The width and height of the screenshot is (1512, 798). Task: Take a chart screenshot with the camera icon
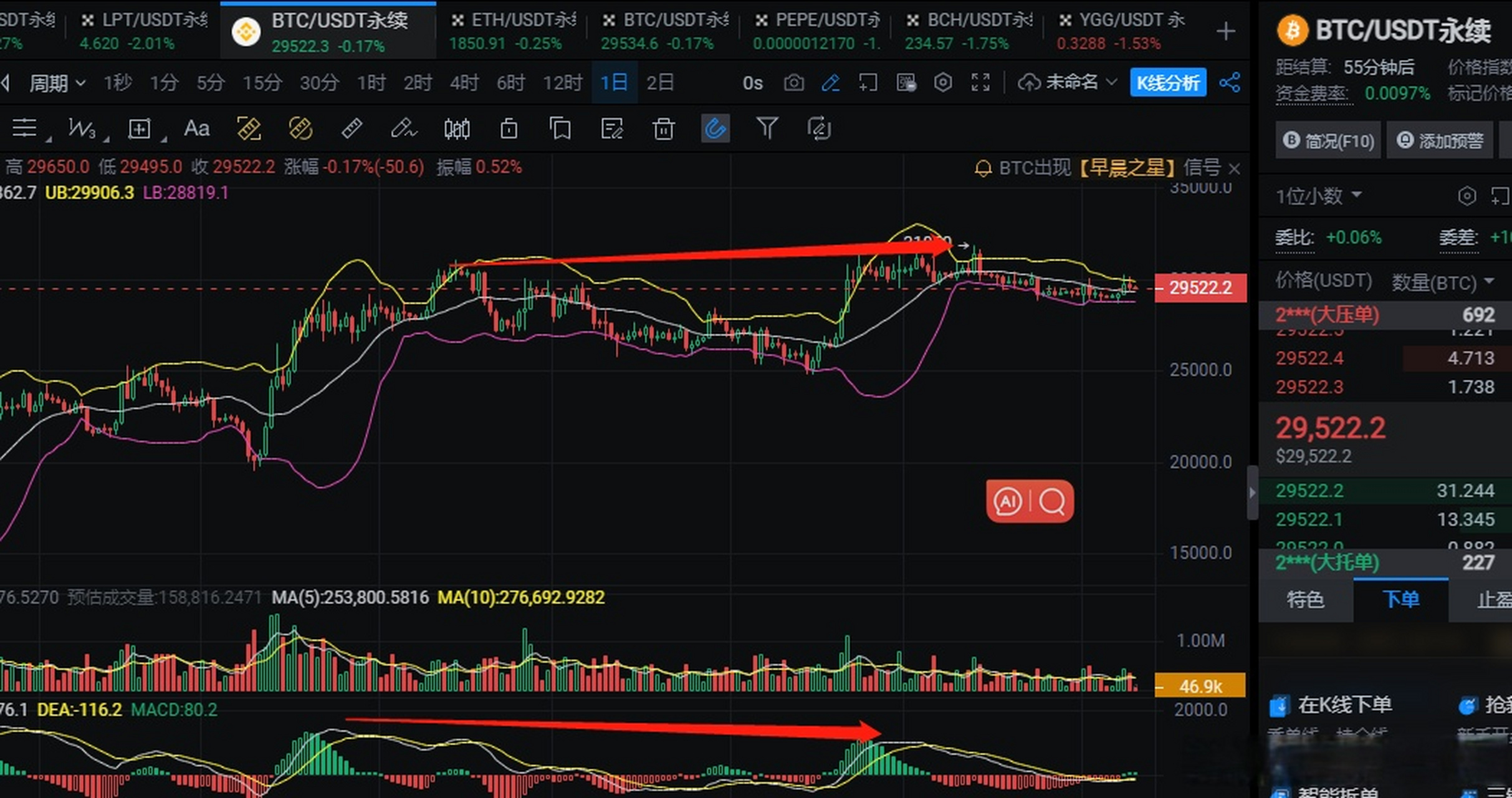(793, 82)
